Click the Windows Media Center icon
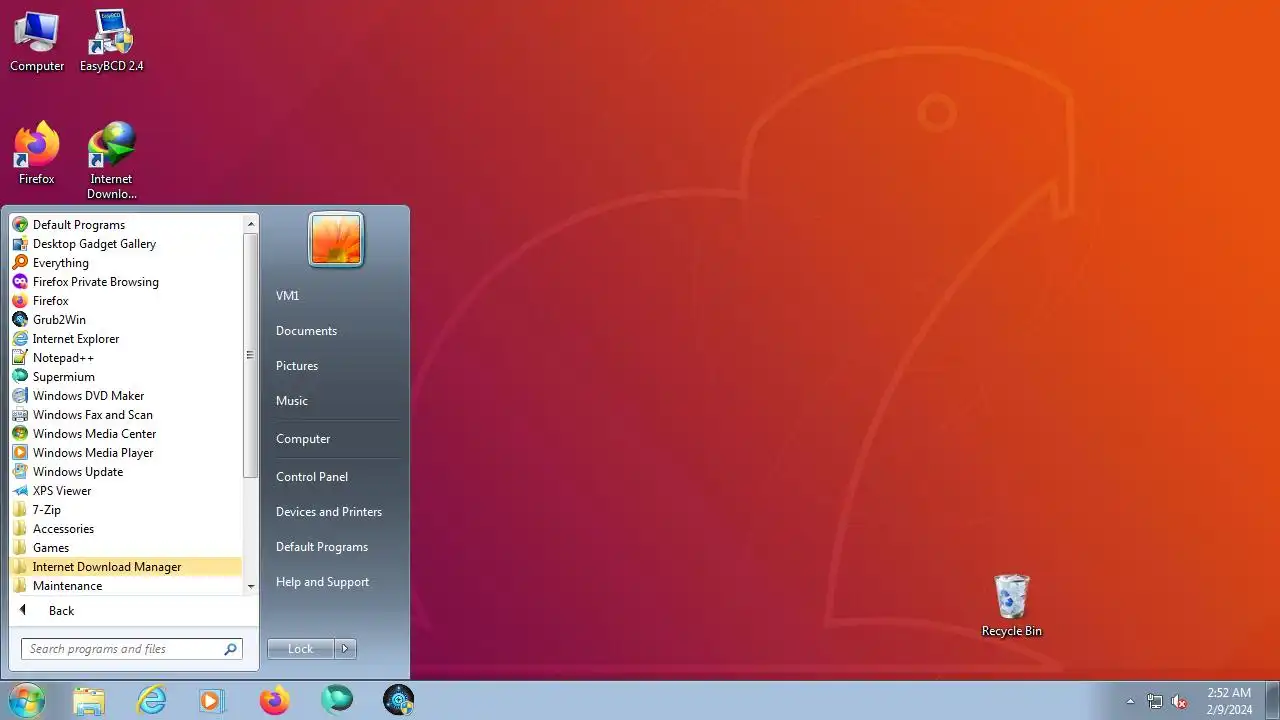This screenshot has height=720, width=1280. point(20,434)
